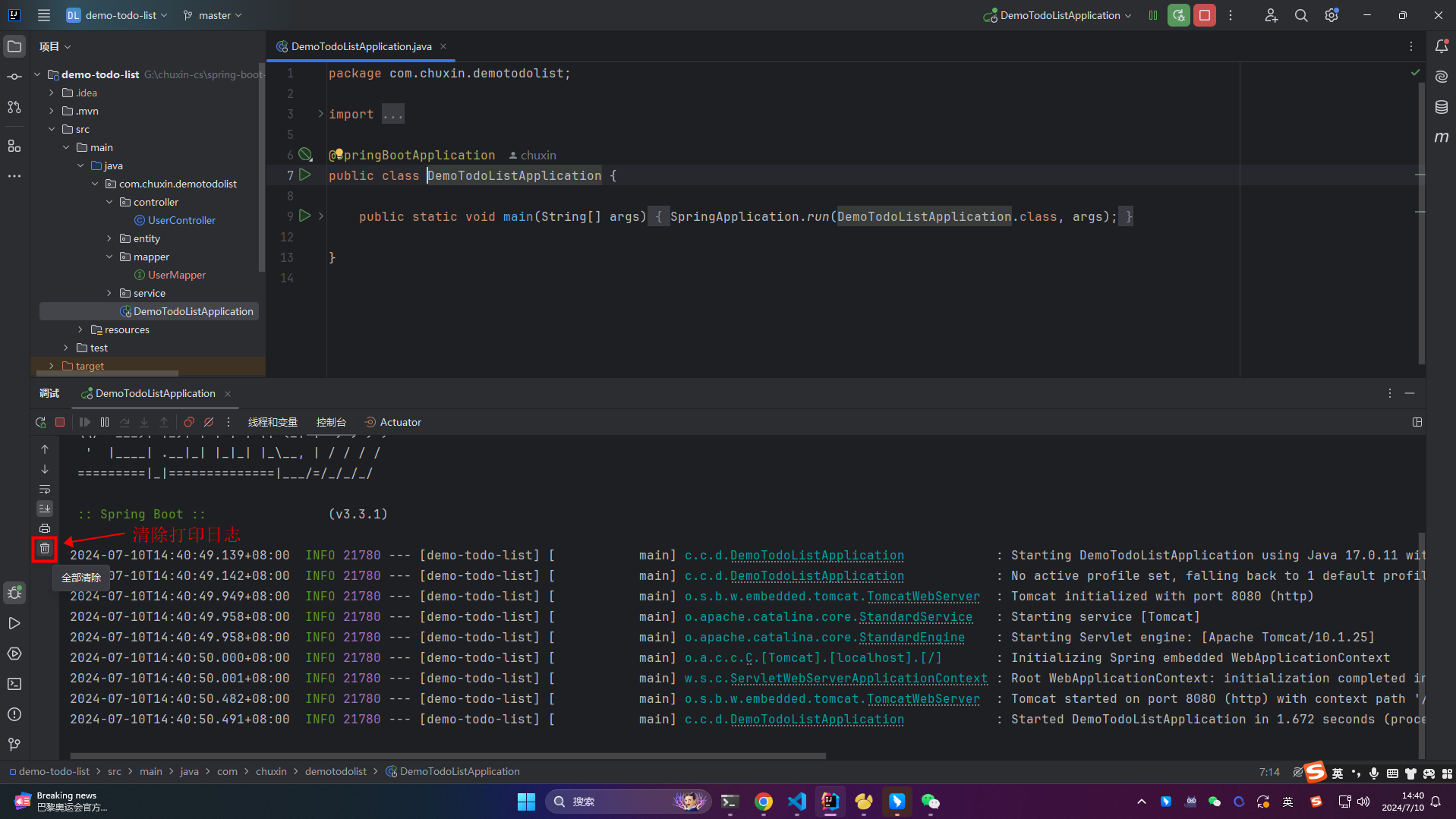Viewport: 1456px width, 819px height.
Task: Click chuxin breadcrumb in the navigation bar
Action: (271, 771)
